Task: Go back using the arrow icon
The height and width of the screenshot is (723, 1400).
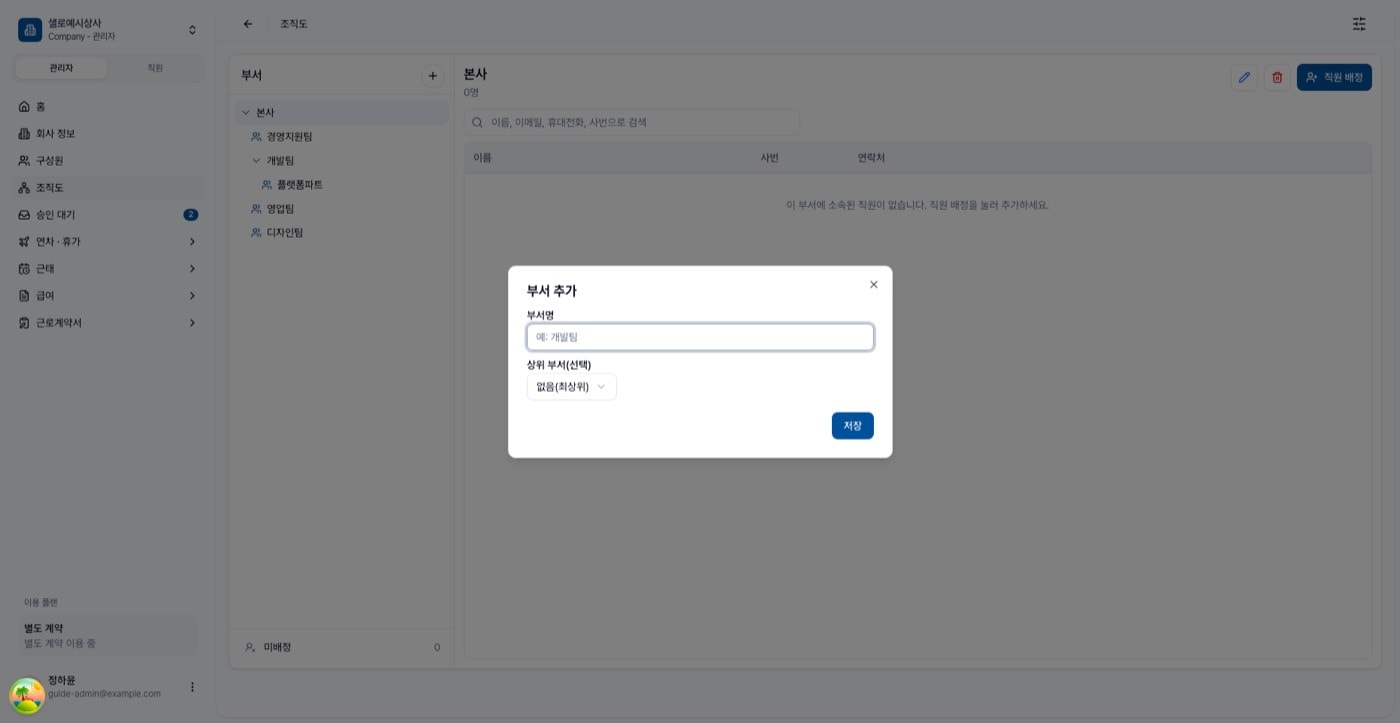Action: [x=248, y=24]
